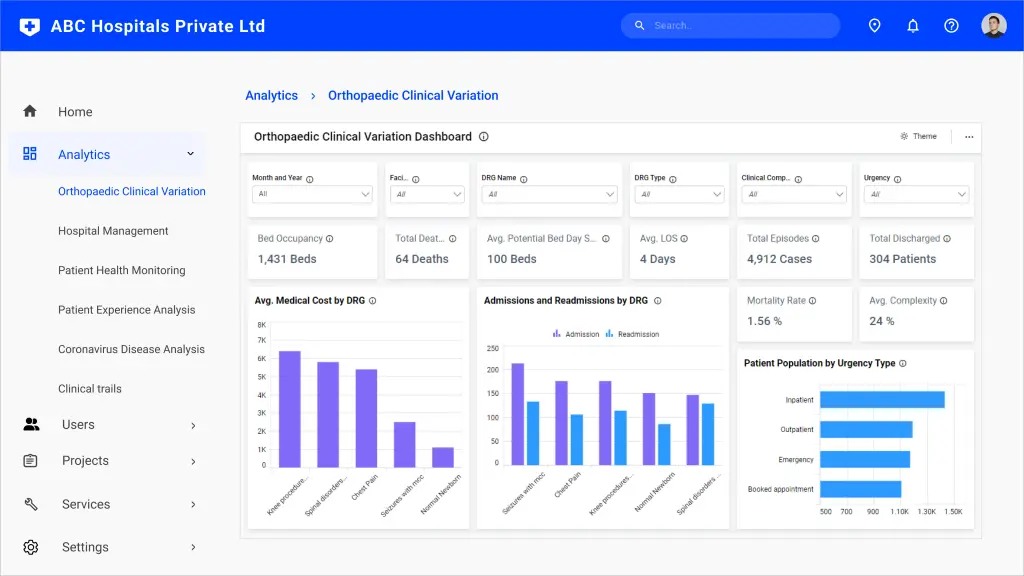The height and width of the screenshot is (576, 1024).
Task: Toggle the Admission series in the chart legend
Action: point(578,334)
